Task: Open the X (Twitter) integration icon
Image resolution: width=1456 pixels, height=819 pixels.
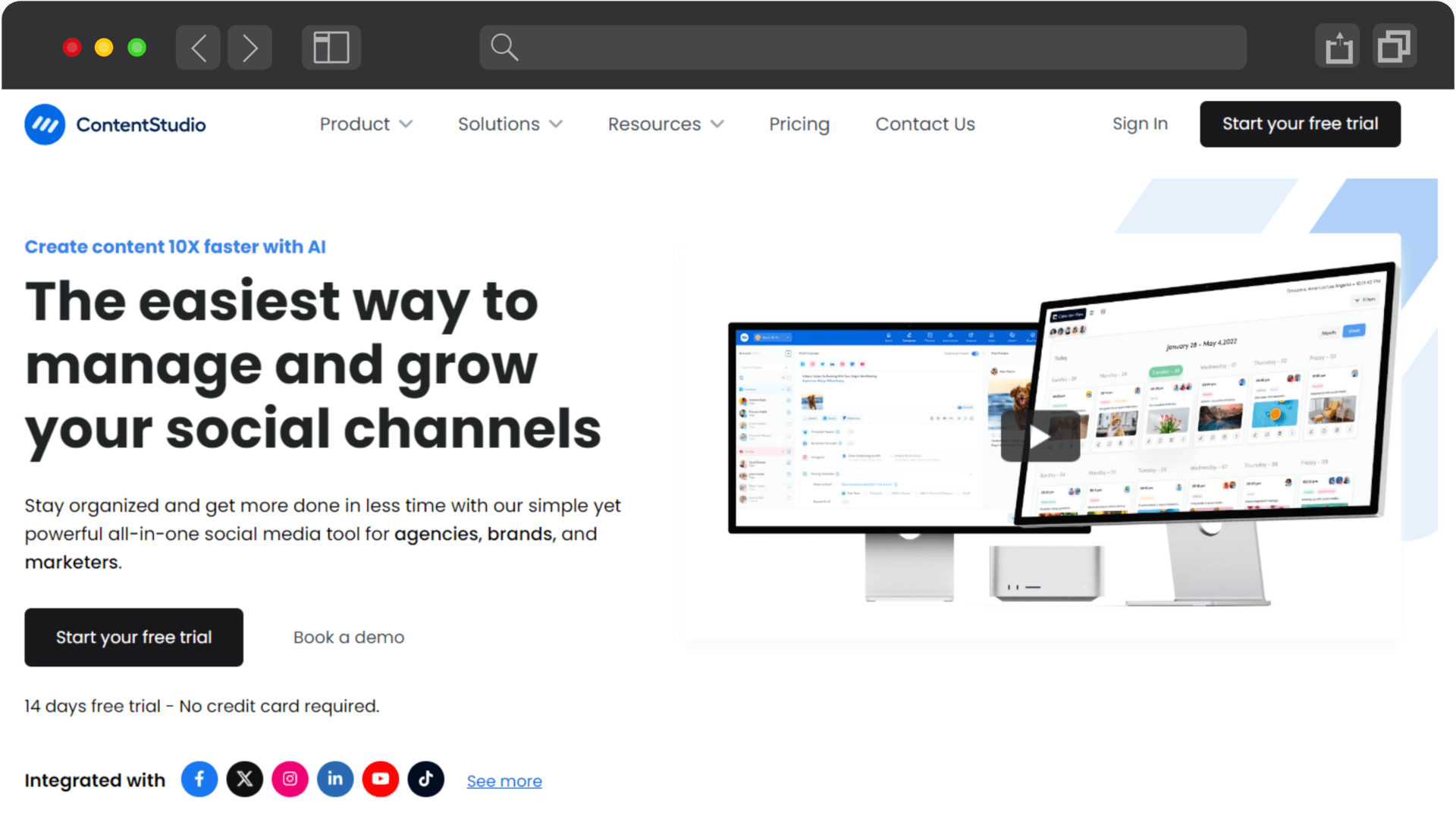Action: coord(245,780)
